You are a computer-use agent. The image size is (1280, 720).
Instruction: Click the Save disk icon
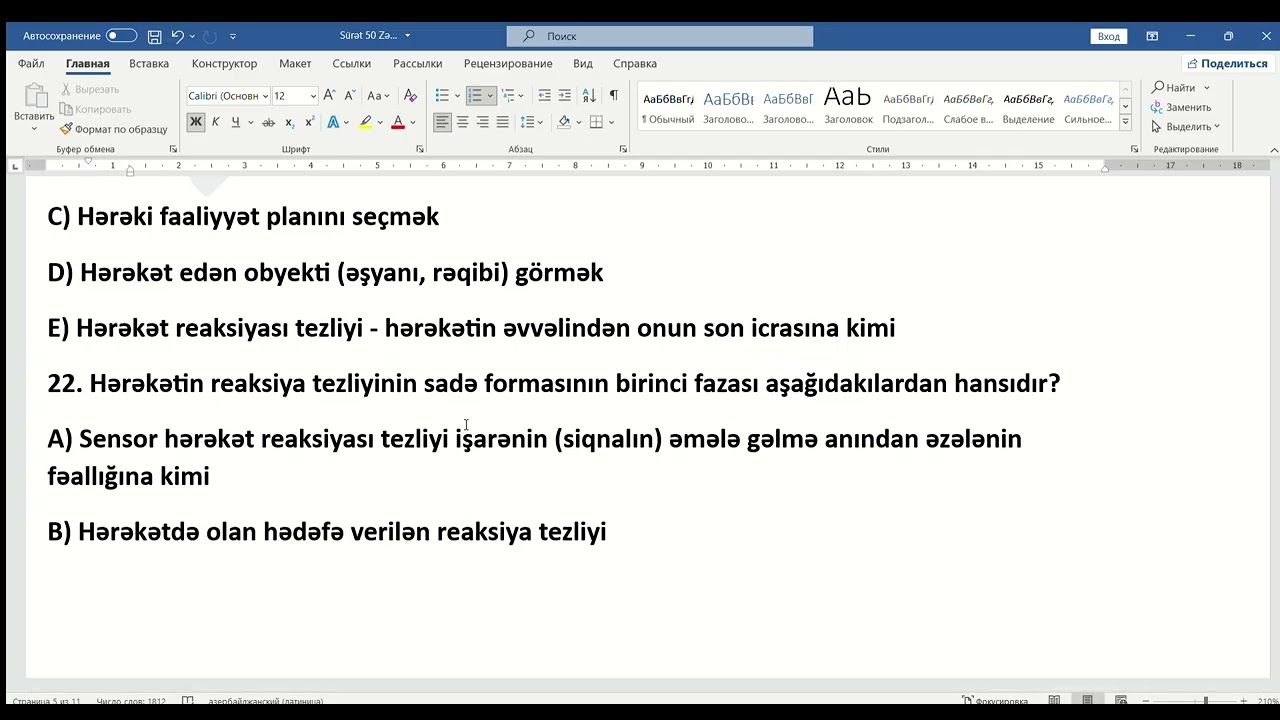point(154,36)
